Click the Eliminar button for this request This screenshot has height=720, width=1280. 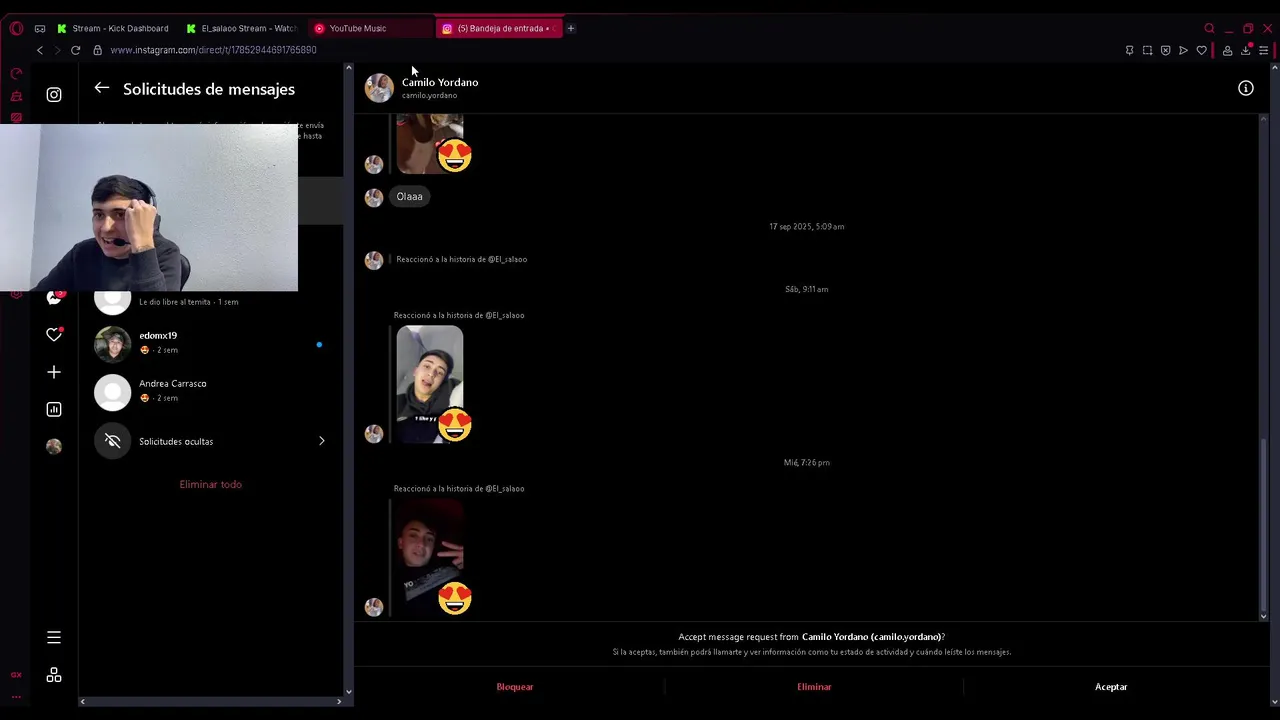click(x=814, y=687)
